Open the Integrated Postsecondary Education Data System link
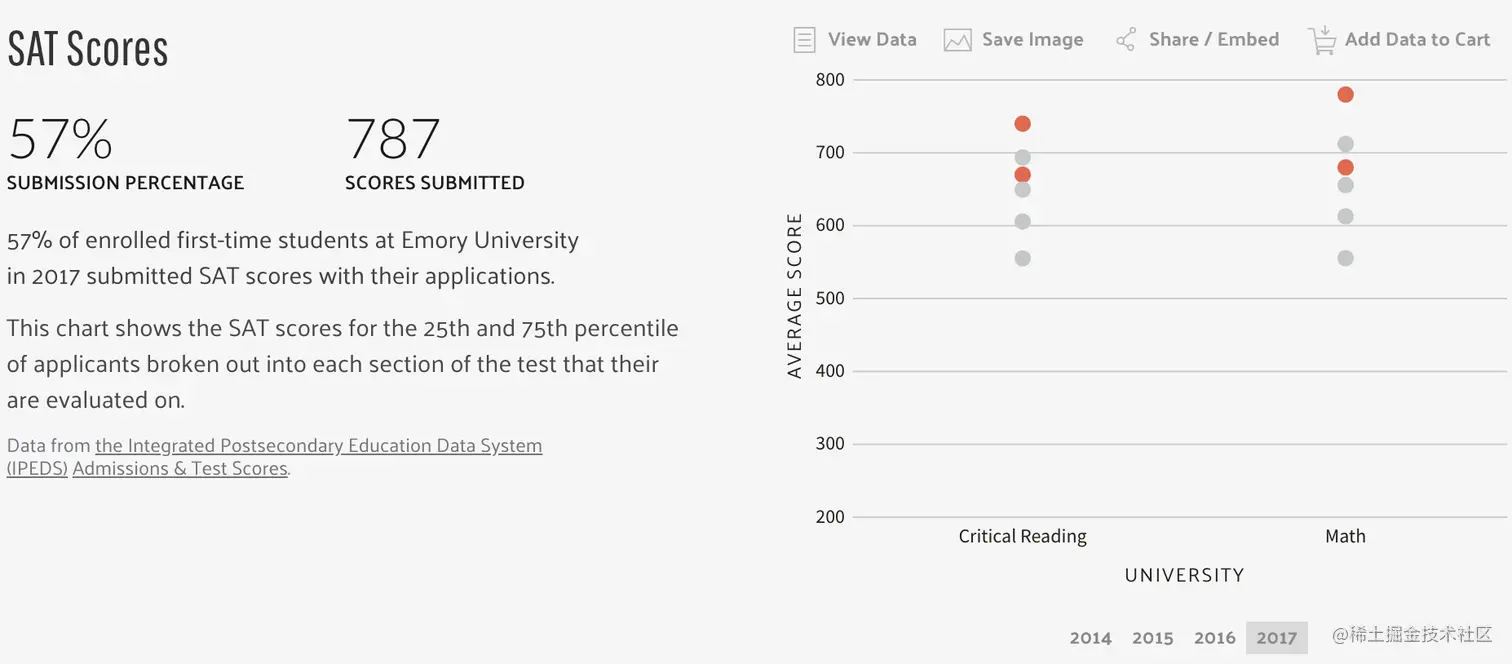This screenshot has width=1512, height=664. pos(318,446)
